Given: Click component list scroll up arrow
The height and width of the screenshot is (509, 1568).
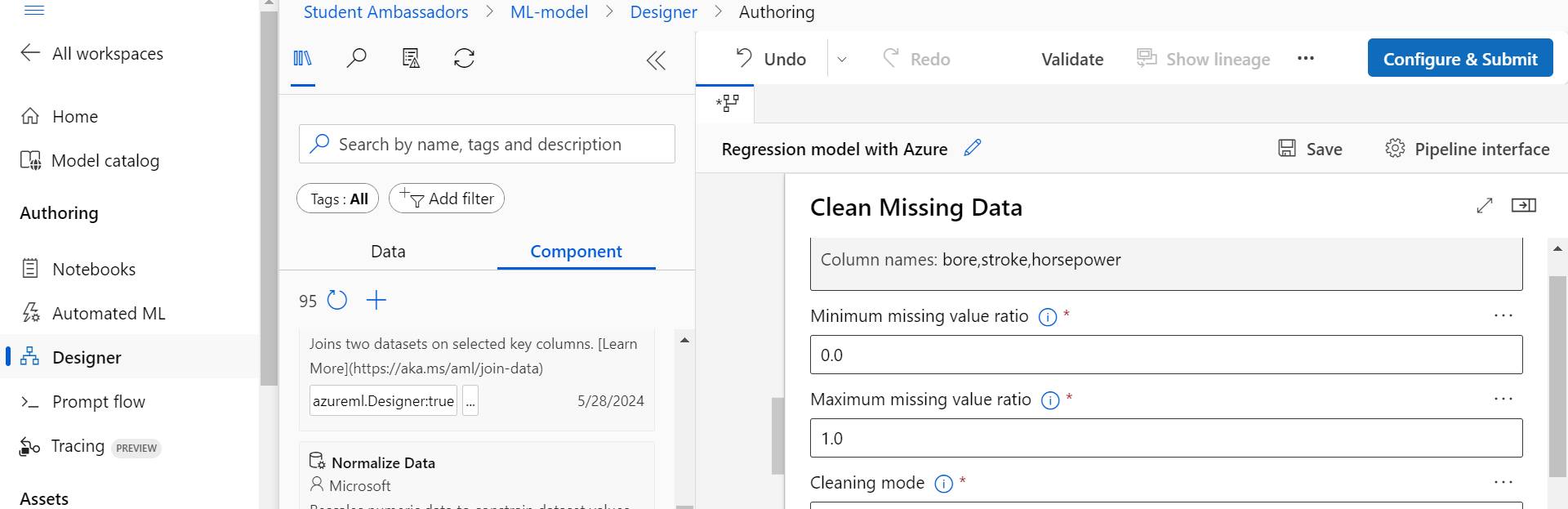Looking at the screenshot, I should pyautogui.click(x=684, y=340).
